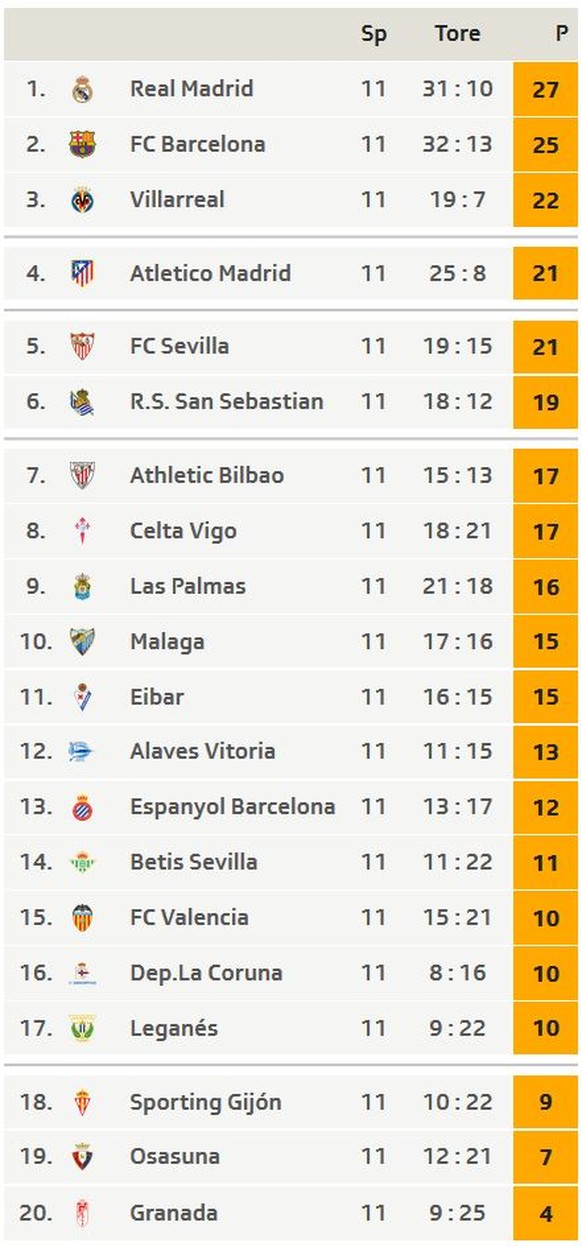Click the Athletic Bilbao club crest
582x1247 pixels.
pos(82,475)
